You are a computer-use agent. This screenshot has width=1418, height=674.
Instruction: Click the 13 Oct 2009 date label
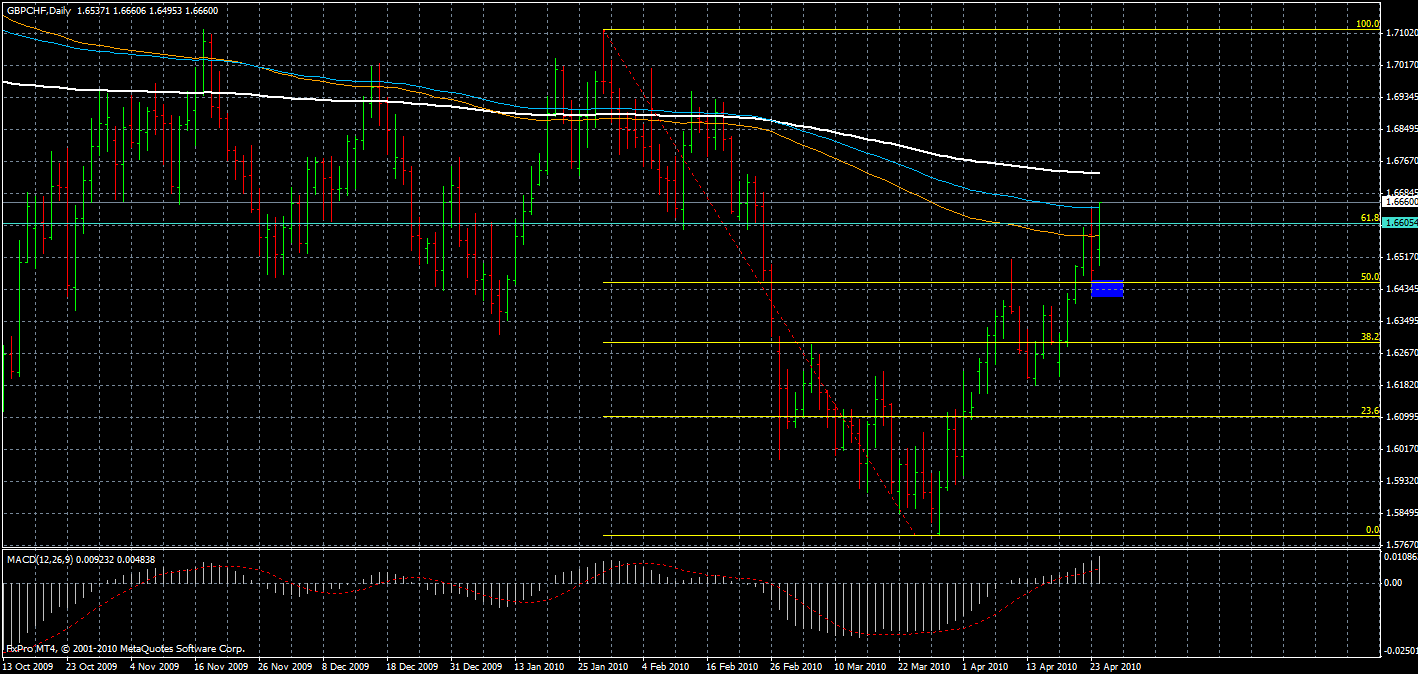(30, 666)
